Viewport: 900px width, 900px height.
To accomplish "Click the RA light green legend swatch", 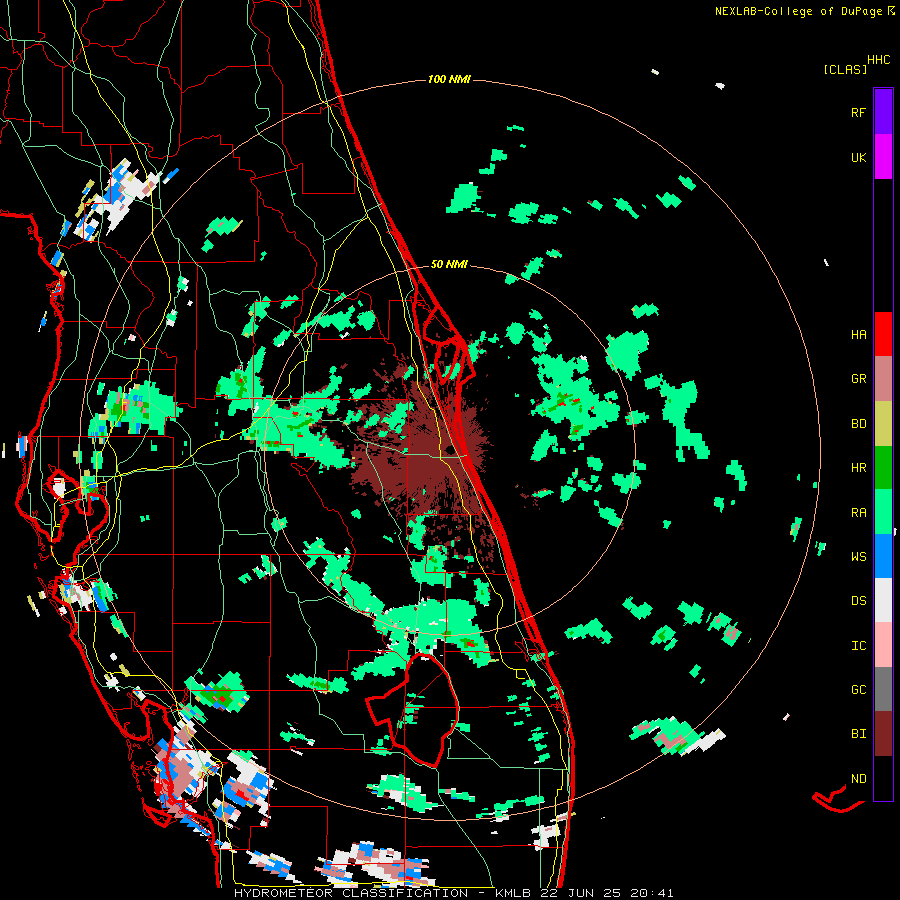I will pos(883,512).
